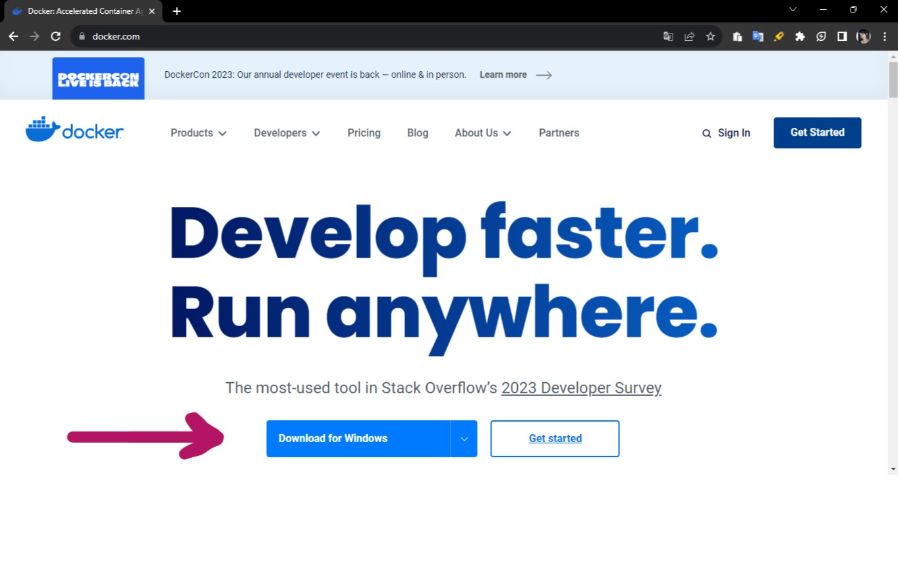
Task: Click the Google Translate extension icon
Action: (x=758, y=36)
